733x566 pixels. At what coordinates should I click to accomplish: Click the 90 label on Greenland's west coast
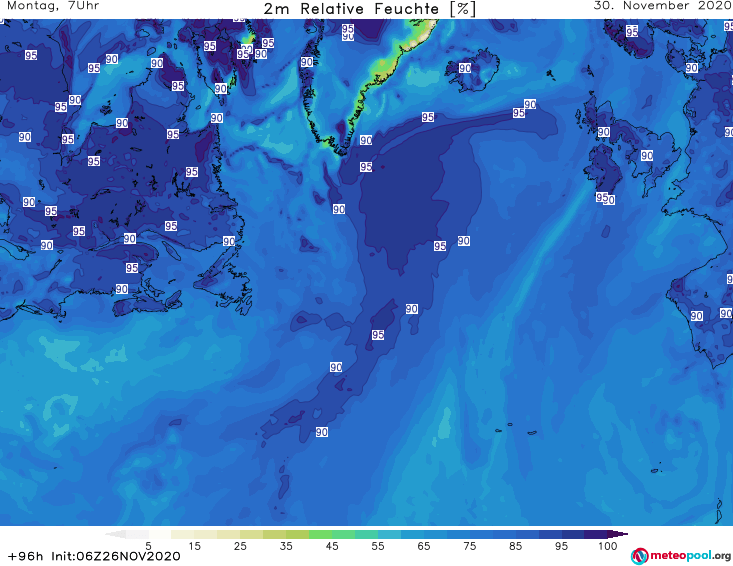[307, 62]
